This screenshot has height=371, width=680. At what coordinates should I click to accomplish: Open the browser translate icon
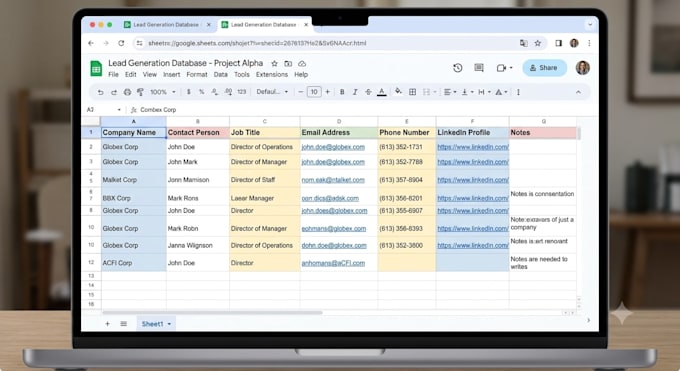524,43
